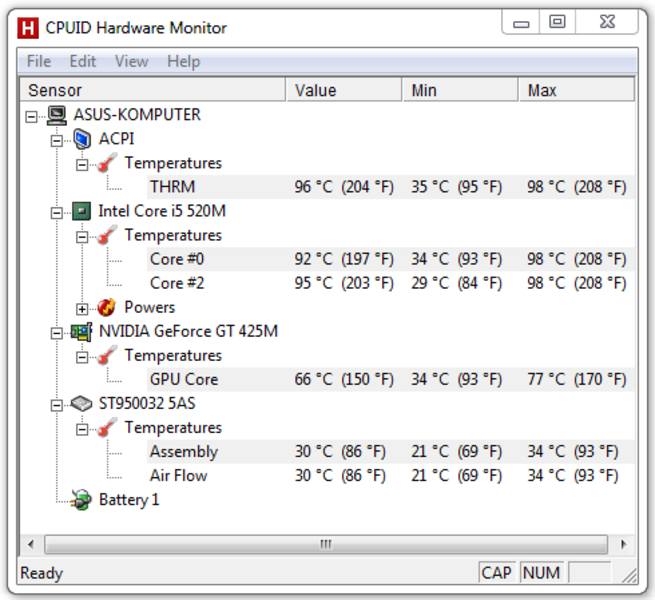Collapse the ACPI tree node

pyautogui.click(x=57, y=141)
